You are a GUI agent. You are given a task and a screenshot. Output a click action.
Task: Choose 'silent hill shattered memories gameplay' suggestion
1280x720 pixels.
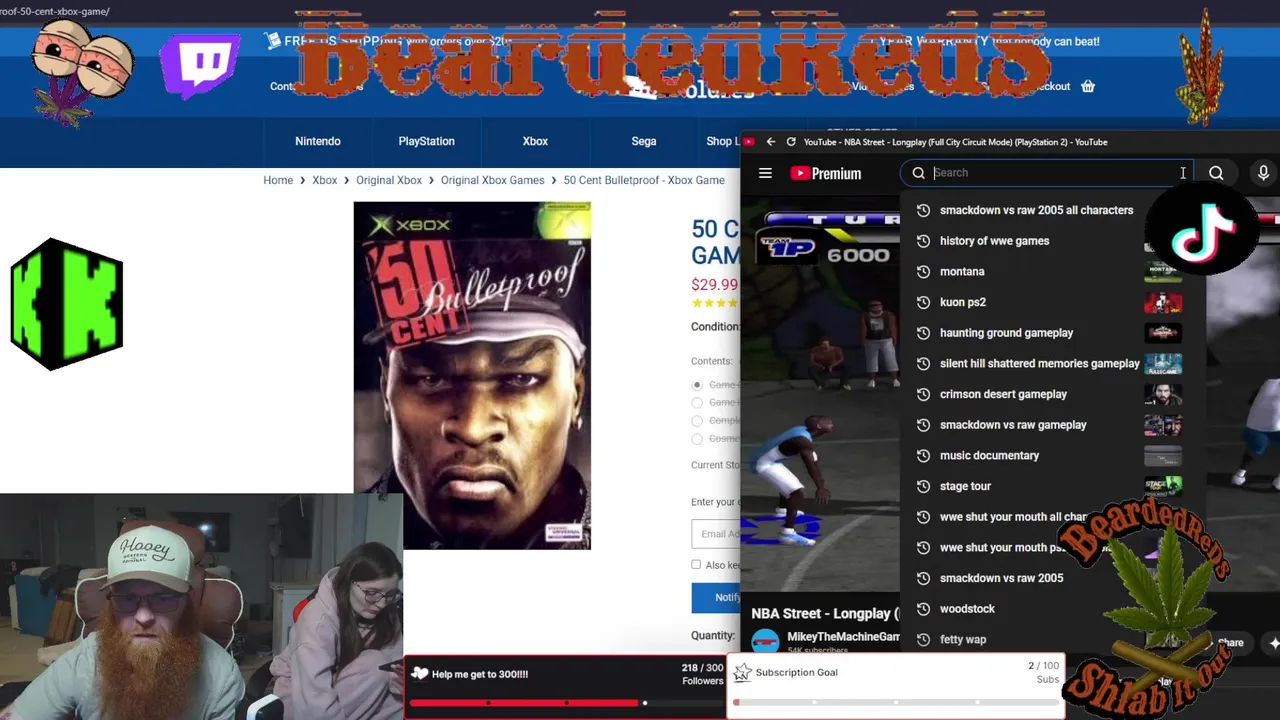(x=1040, y=364)
